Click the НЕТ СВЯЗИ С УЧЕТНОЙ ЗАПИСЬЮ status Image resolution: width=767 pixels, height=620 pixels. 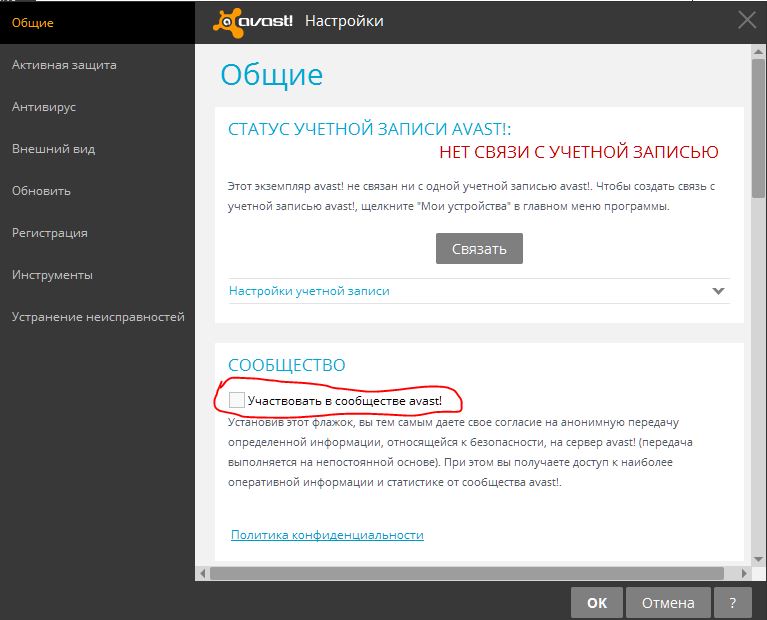[x=579, y=152]
